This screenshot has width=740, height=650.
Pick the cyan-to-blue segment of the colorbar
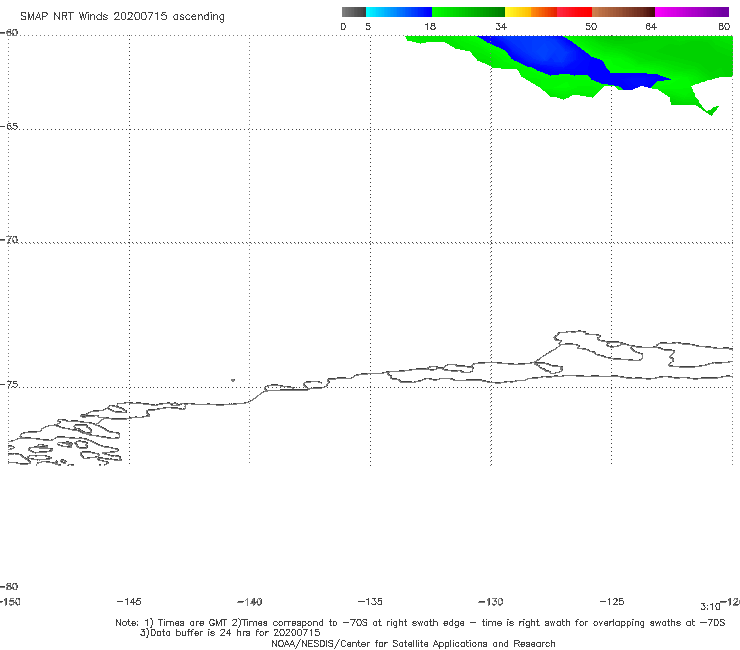(399, 12)
